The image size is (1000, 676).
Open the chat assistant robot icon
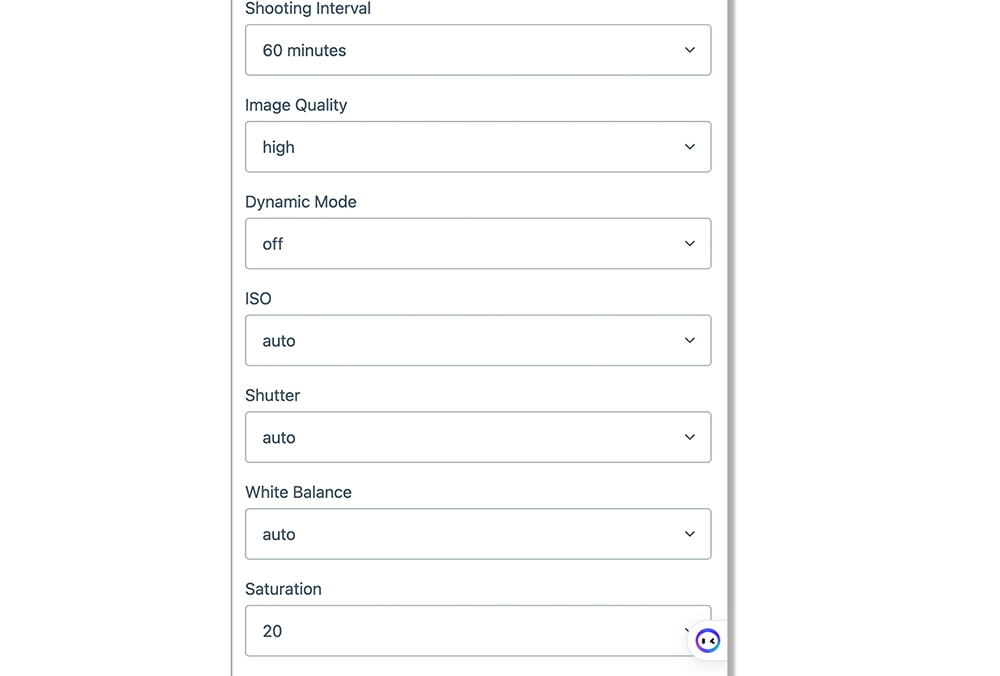(707, 640)
